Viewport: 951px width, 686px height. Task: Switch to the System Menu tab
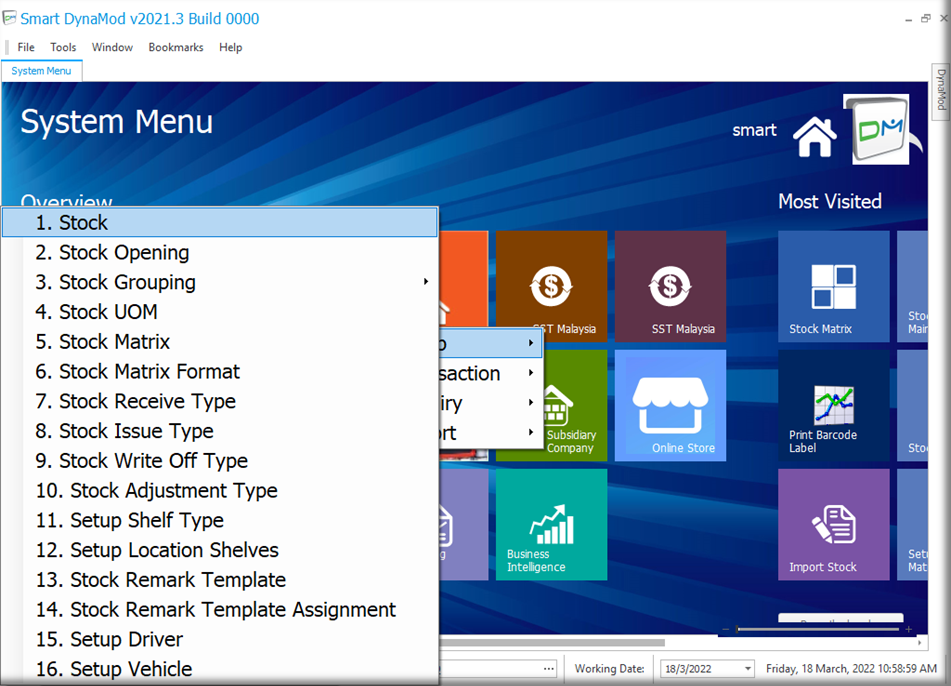point(41,71)
